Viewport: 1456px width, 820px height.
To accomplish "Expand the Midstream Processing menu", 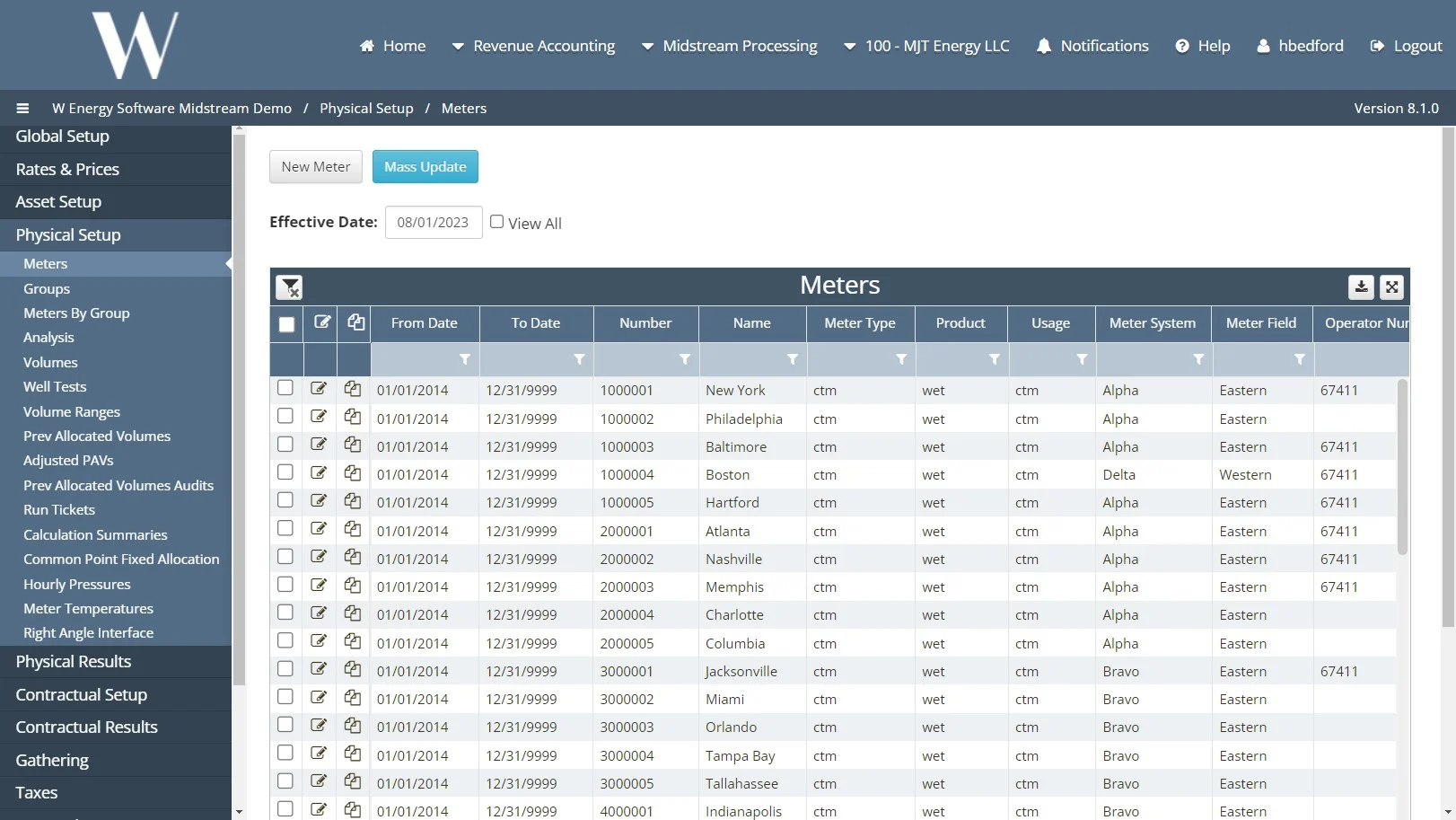I will pos(729,46).
